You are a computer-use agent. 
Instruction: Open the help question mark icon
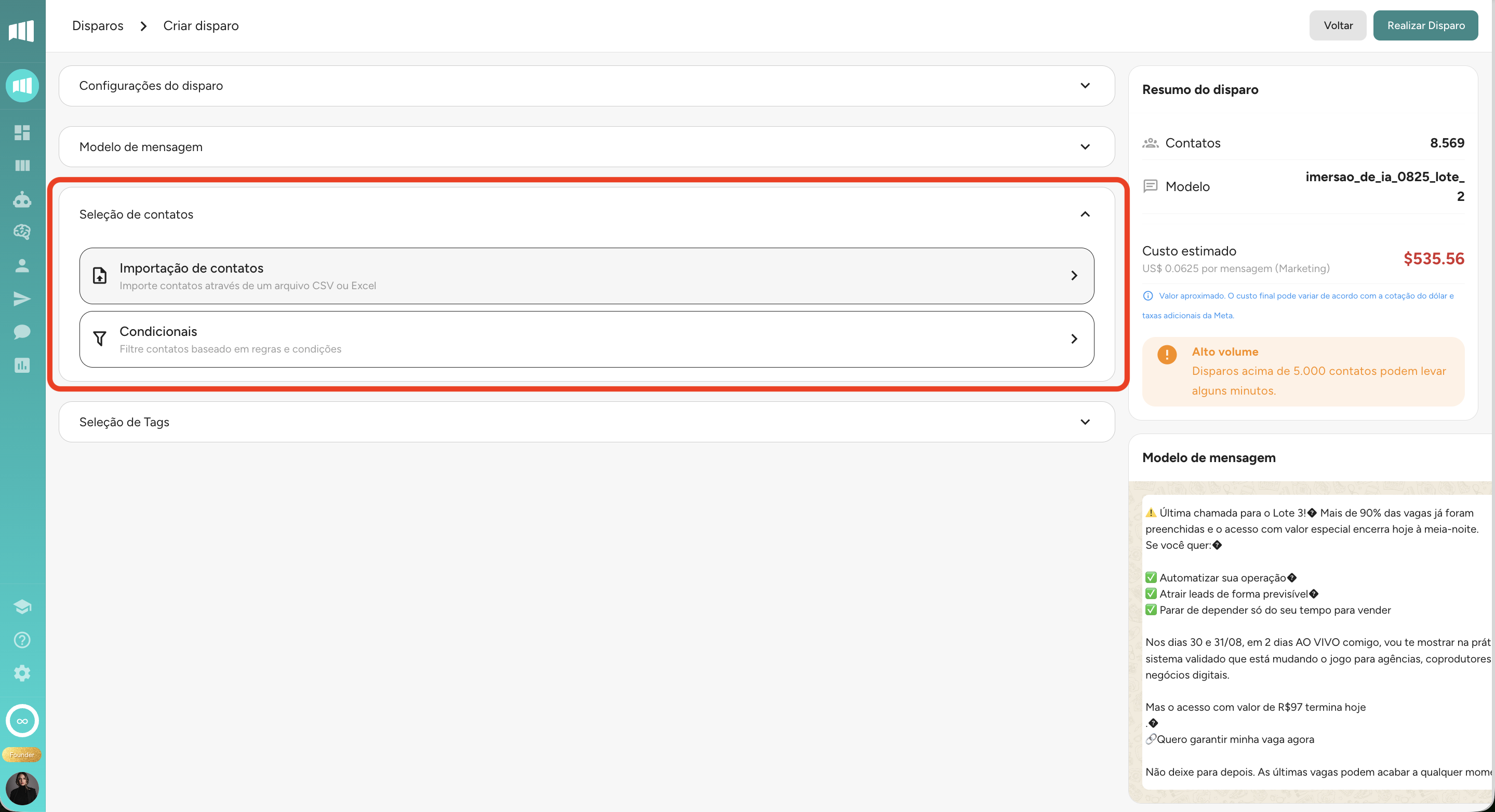22,640
